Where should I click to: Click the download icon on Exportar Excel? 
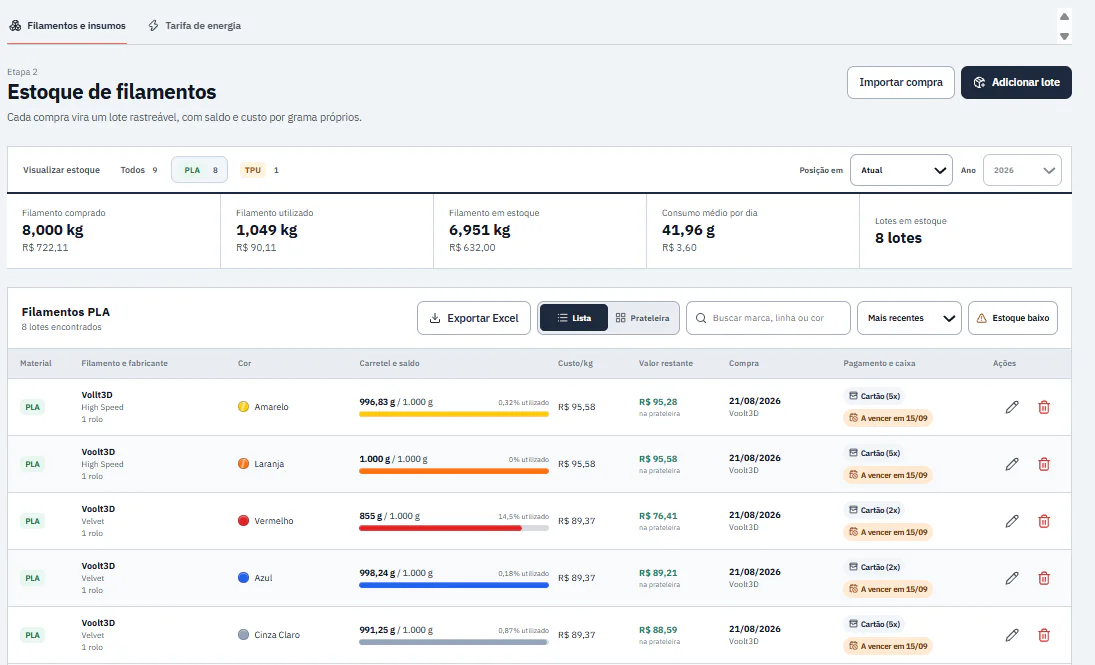pyautogui.click(x=434, y=318)
